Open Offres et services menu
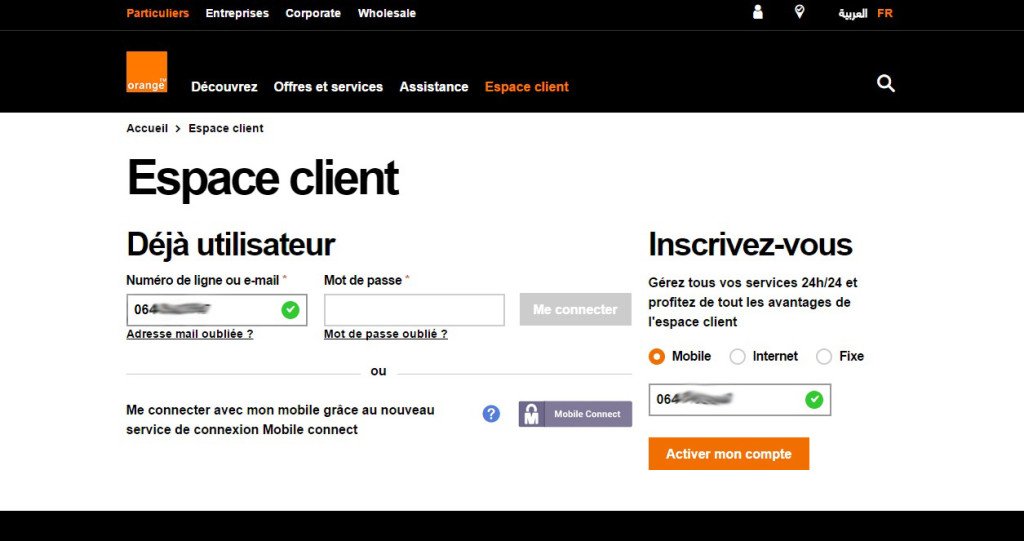 click(x=328, y=87)
